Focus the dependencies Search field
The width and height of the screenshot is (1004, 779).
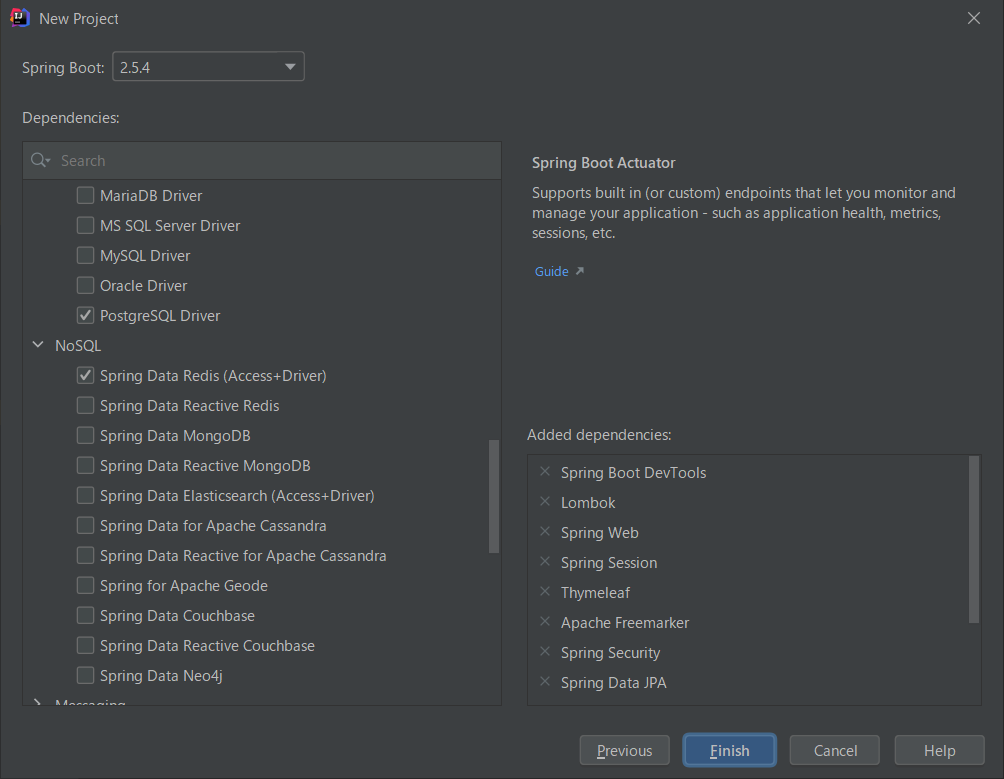pos(262,161)
